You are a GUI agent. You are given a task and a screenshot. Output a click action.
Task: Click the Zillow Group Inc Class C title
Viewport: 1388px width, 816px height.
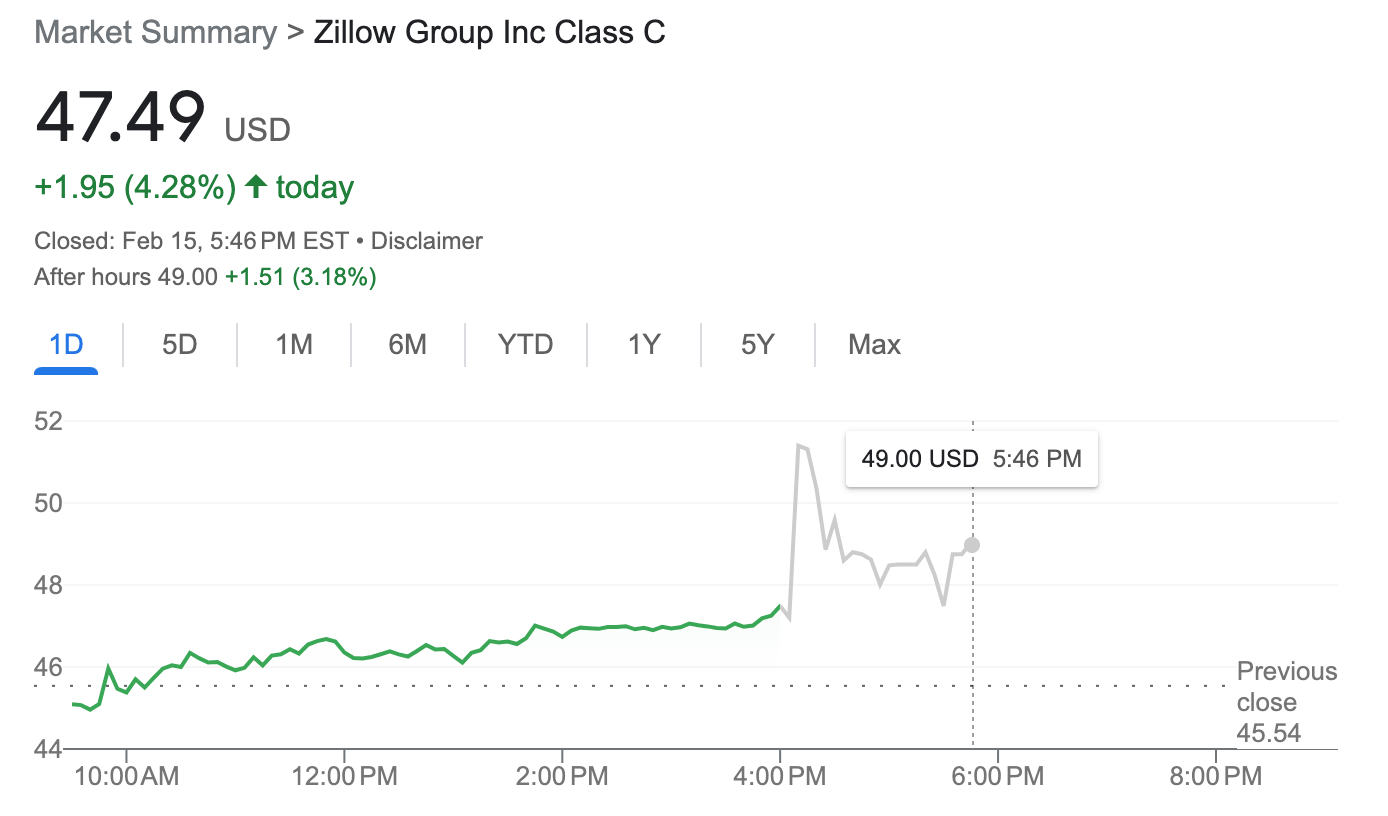[x=489, y=32]
